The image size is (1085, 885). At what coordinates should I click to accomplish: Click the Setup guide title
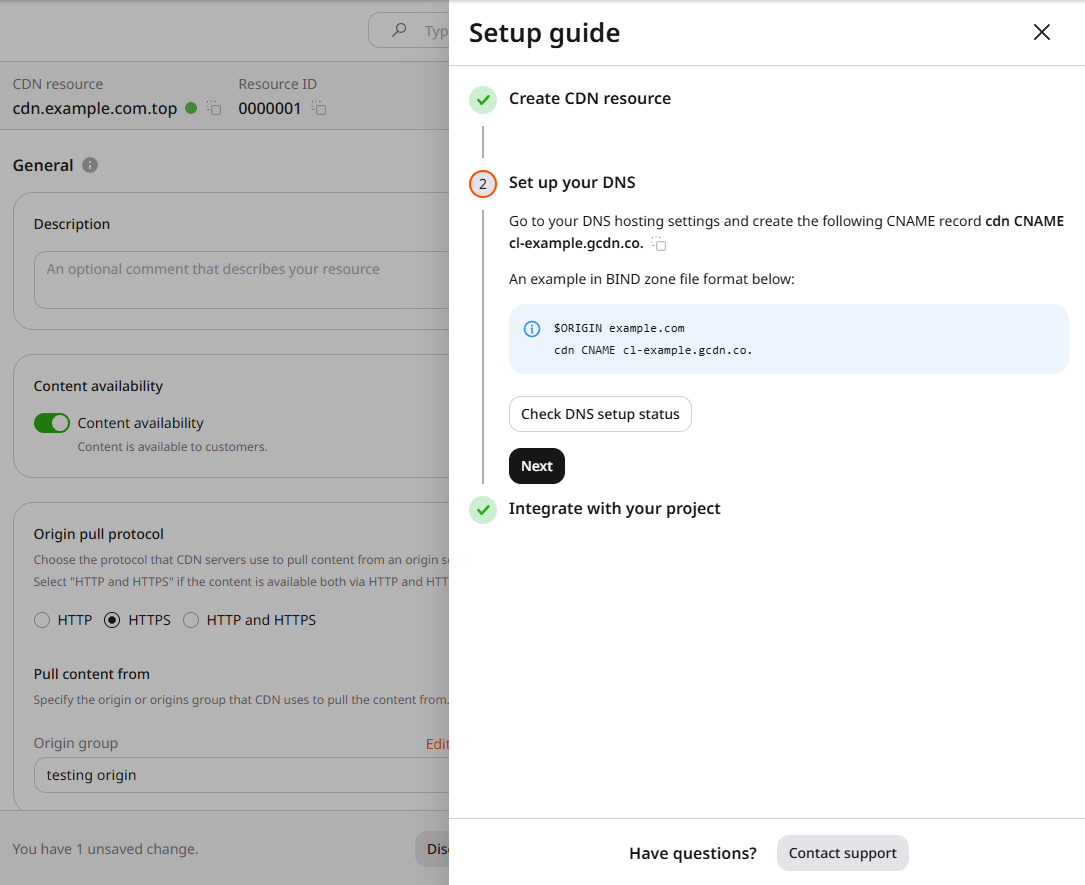[x=545, y=33]
